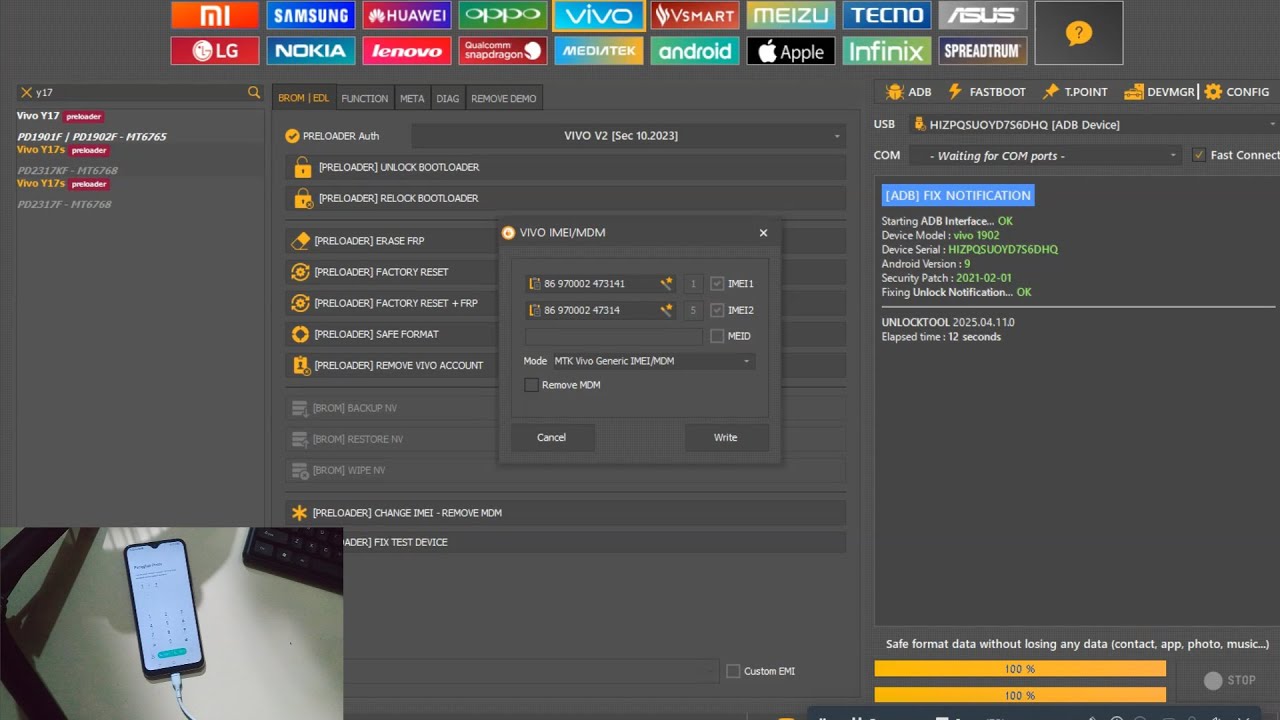
Task: Toggle the IMEI1 checkbox
Action: [717, 284]
